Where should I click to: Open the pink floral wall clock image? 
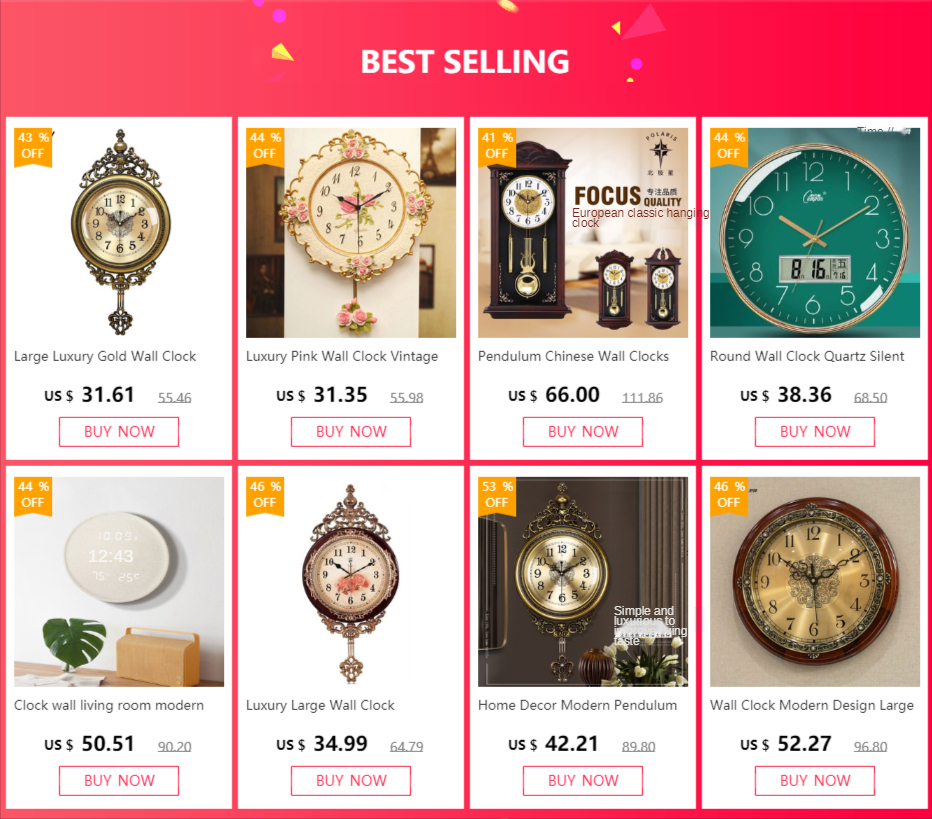click(x=351, y=233)
